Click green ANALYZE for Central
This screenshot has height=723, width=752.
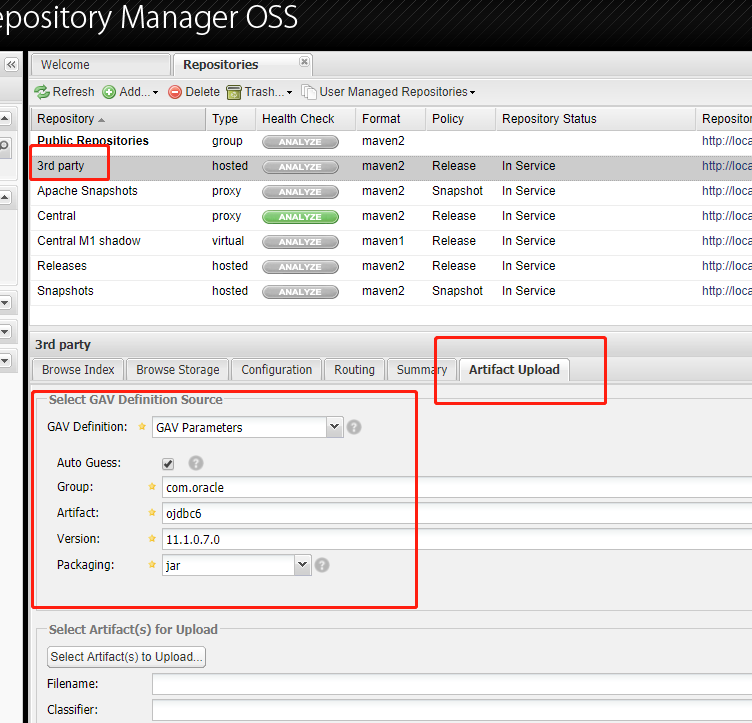point(300,217)
